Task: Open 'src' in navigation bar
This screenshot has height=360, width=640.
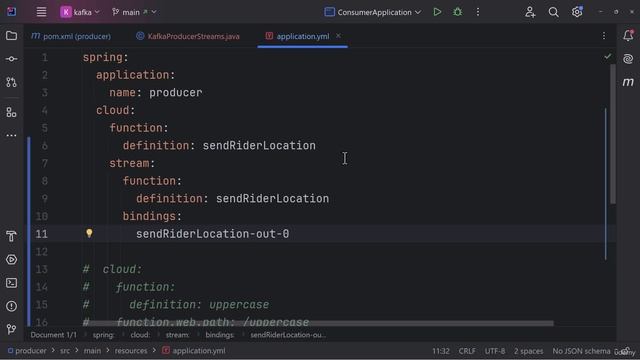Action: coord(65,351)
